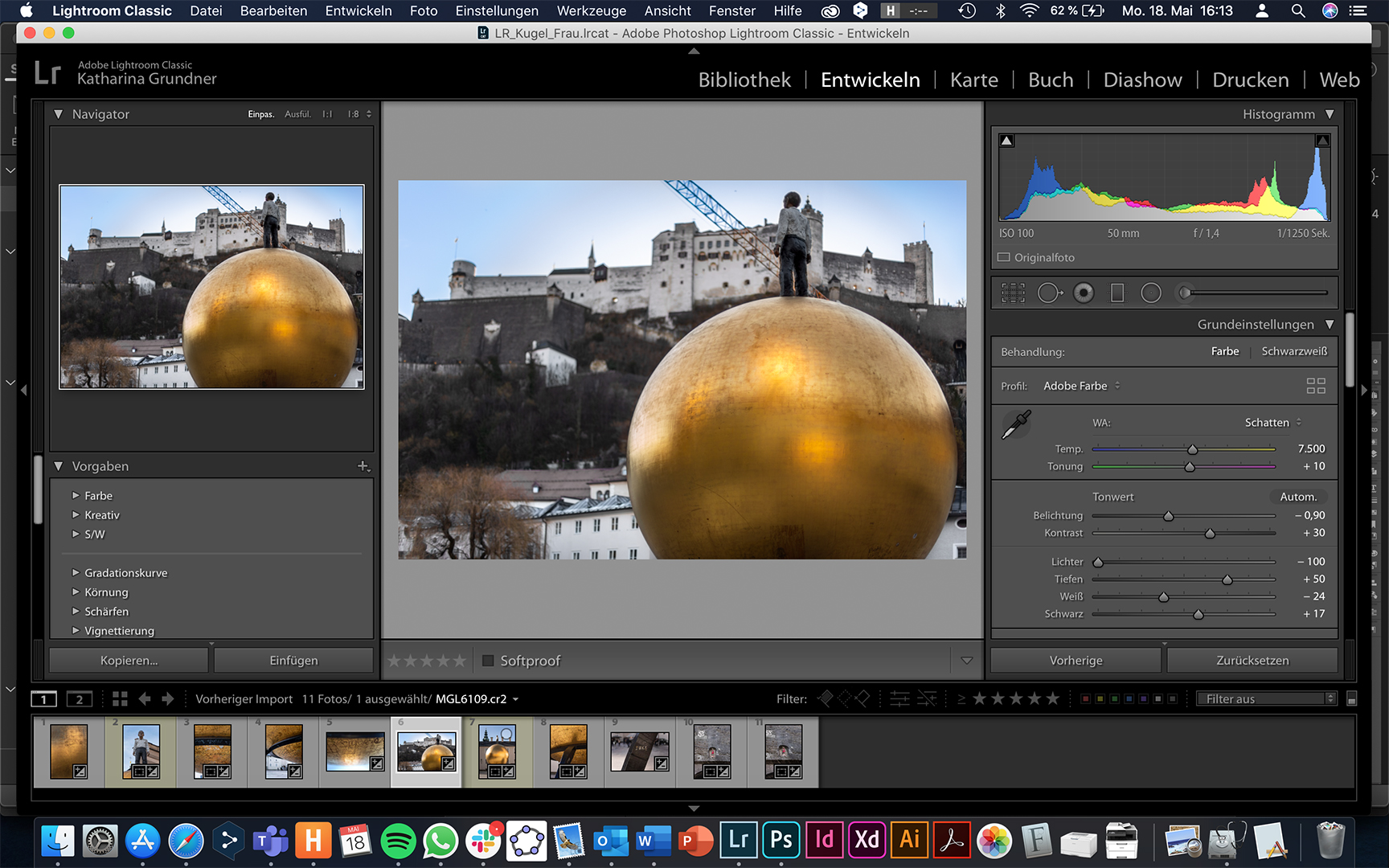The width and height of the screenshot is (1389, 868).
Task: Switch to the Bibliothek module
Action: [744, 80]
